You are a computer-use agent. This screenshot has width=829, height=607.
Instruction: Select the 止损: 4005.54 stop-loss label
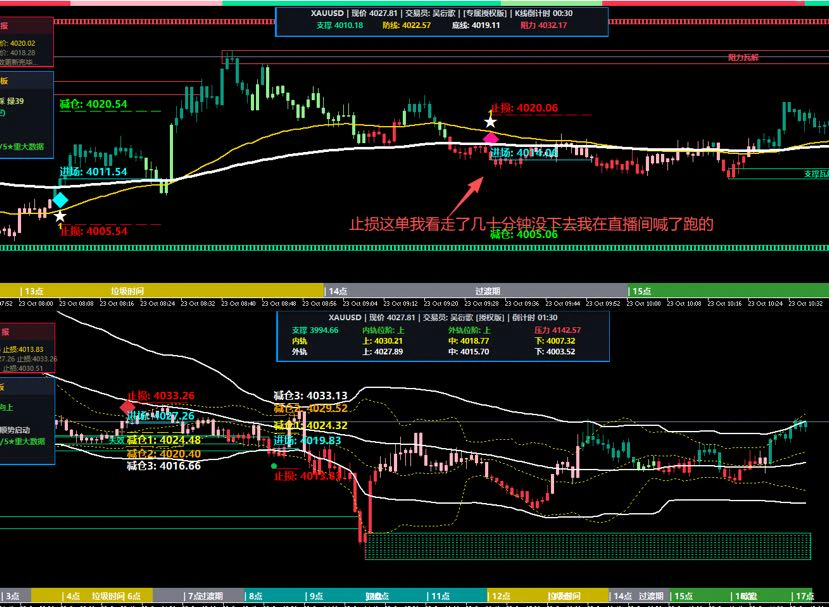pos(93,231)
